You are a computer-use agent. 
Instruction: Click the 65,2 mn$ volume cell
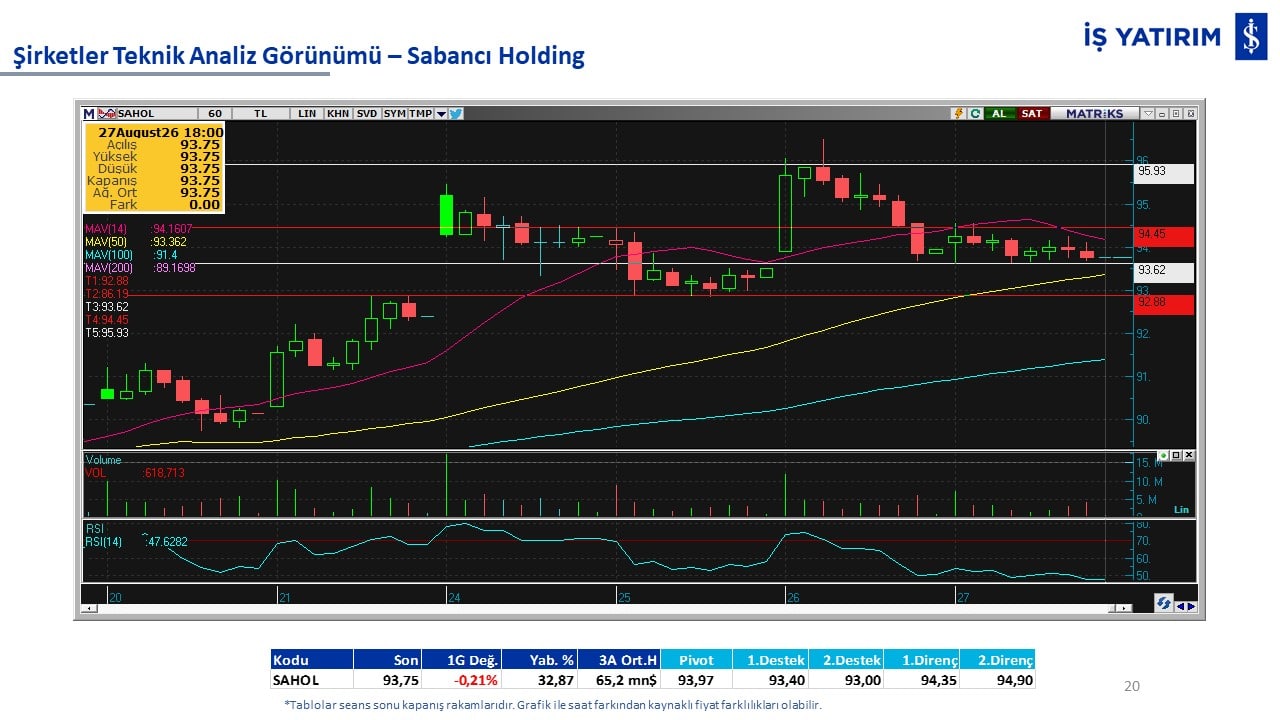[x=619, y=680]
